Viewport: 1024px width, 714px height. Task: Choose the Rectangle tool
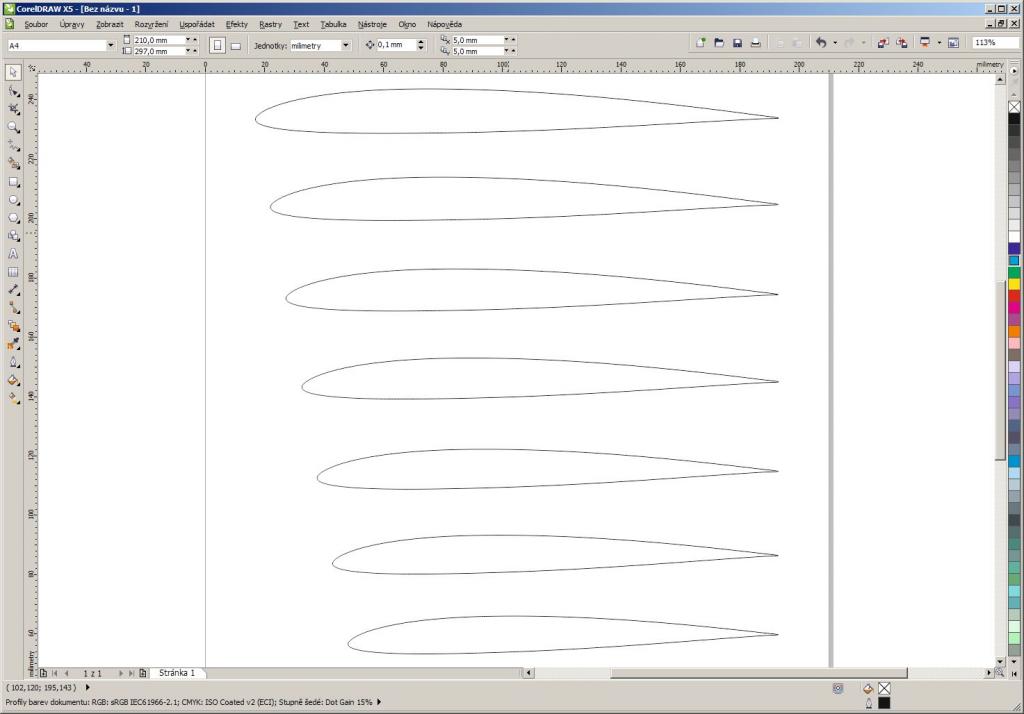13,182
